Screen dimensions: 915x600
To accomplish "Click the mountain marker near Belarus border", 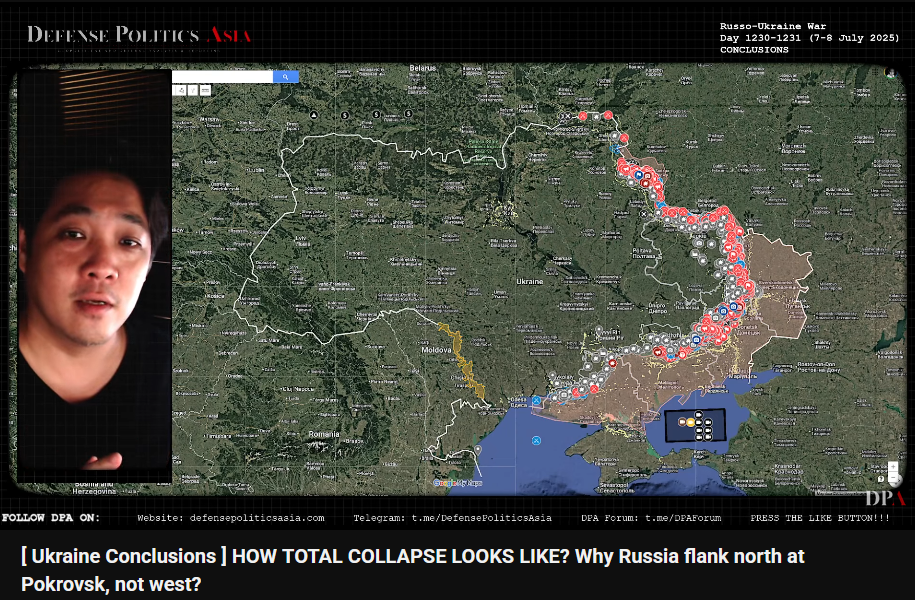I will click(x=314, y=115).
